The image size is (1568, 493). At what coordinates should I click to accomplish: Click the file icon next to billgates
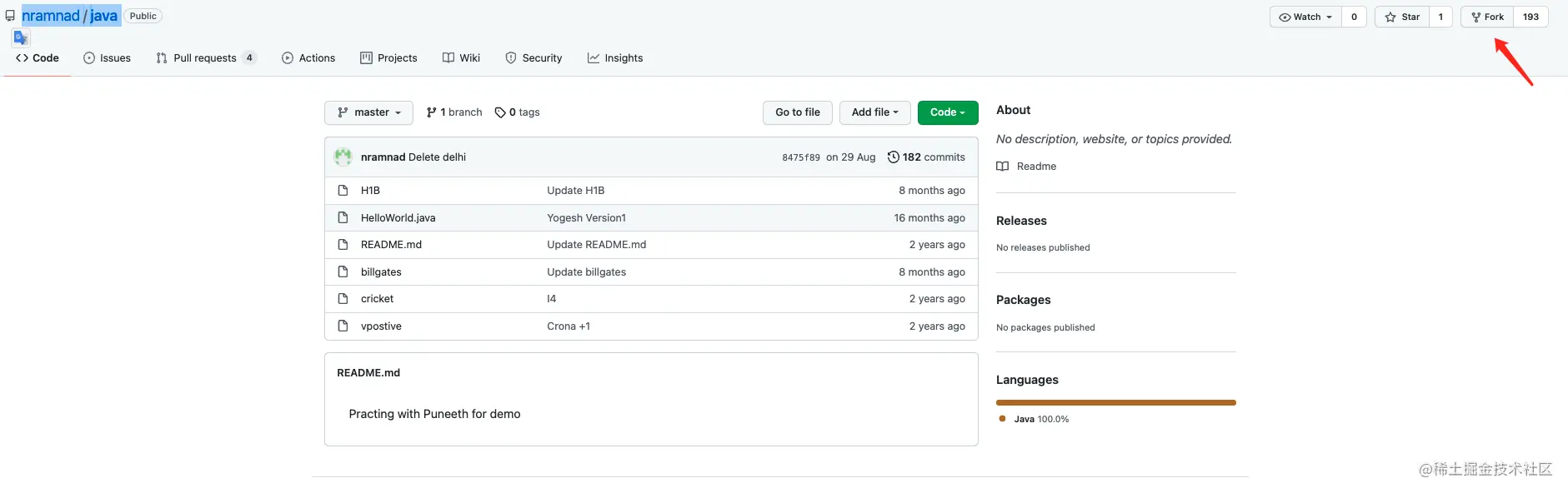(343, 272)
